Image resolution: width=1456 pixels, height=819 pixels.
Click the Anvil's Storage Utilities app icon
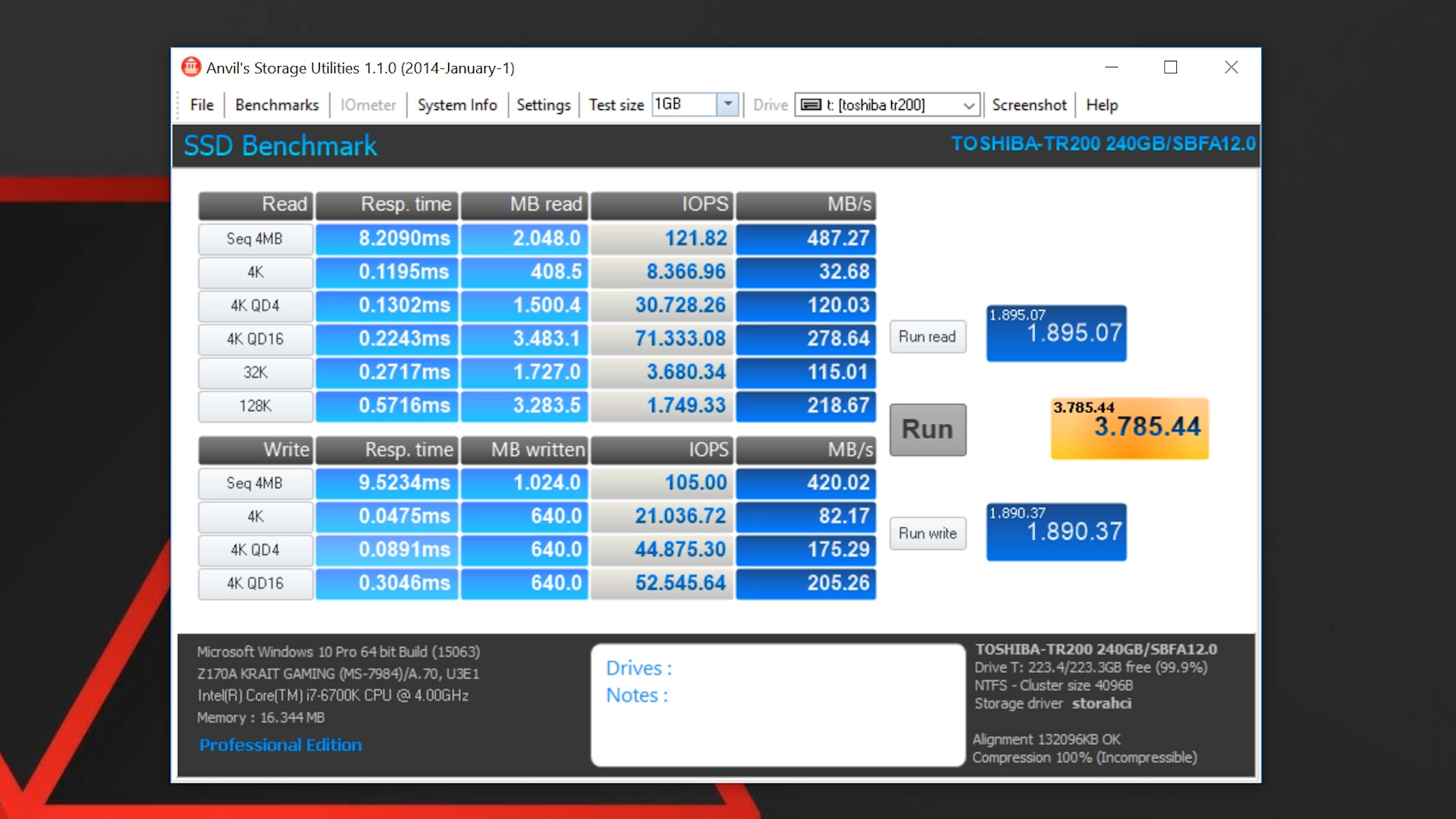point(191,67)
